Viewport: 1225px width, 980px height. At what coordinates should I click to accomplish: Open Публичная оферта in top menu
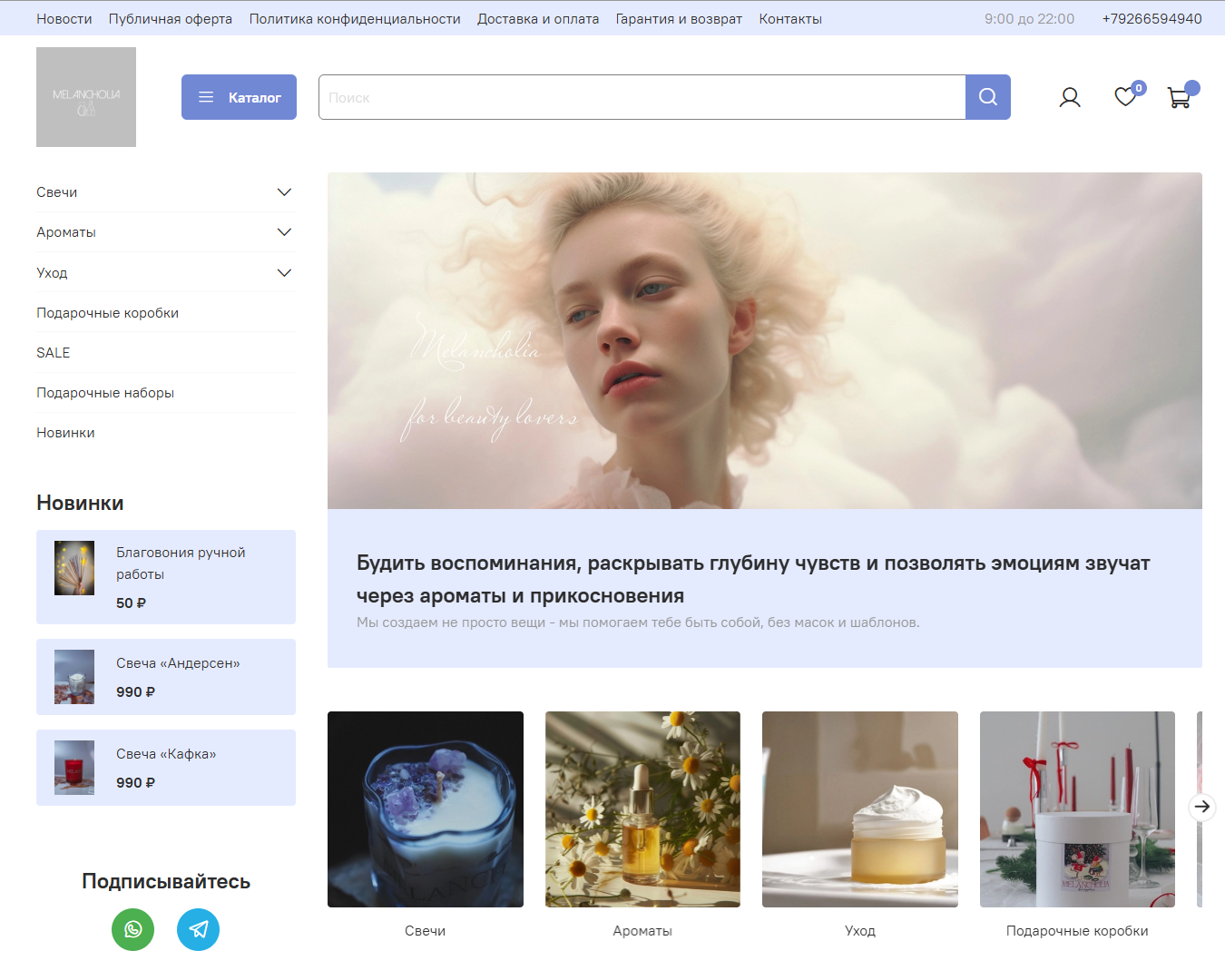171,19
